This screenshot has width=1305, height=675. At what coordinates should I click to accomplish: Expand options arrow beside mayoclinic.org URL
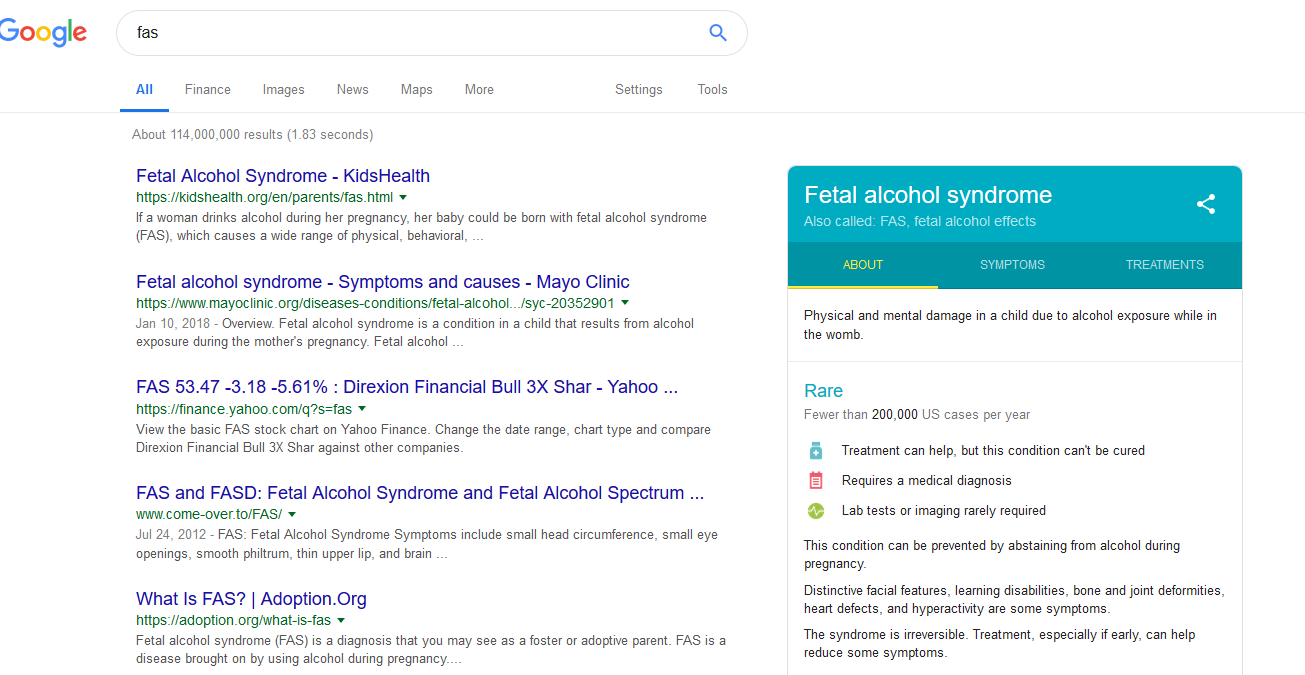(625, 302)
